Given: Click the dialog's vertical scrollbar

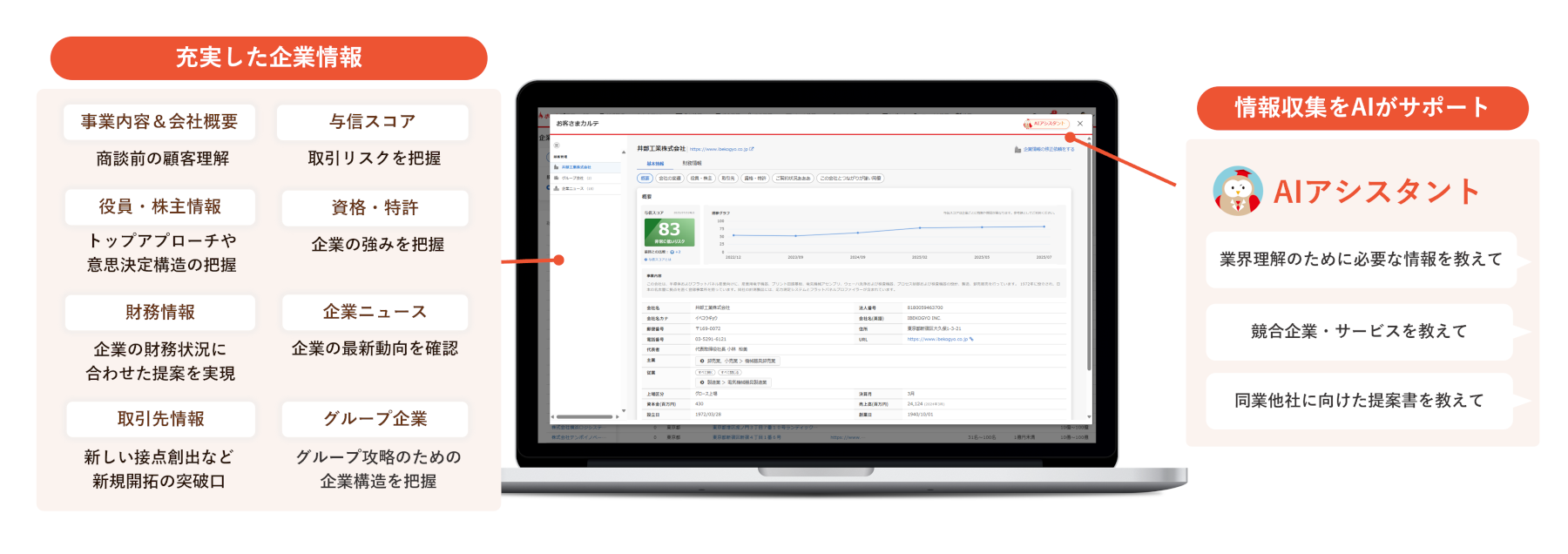Looking at the screenshot, I should [x=1089, y=261].
